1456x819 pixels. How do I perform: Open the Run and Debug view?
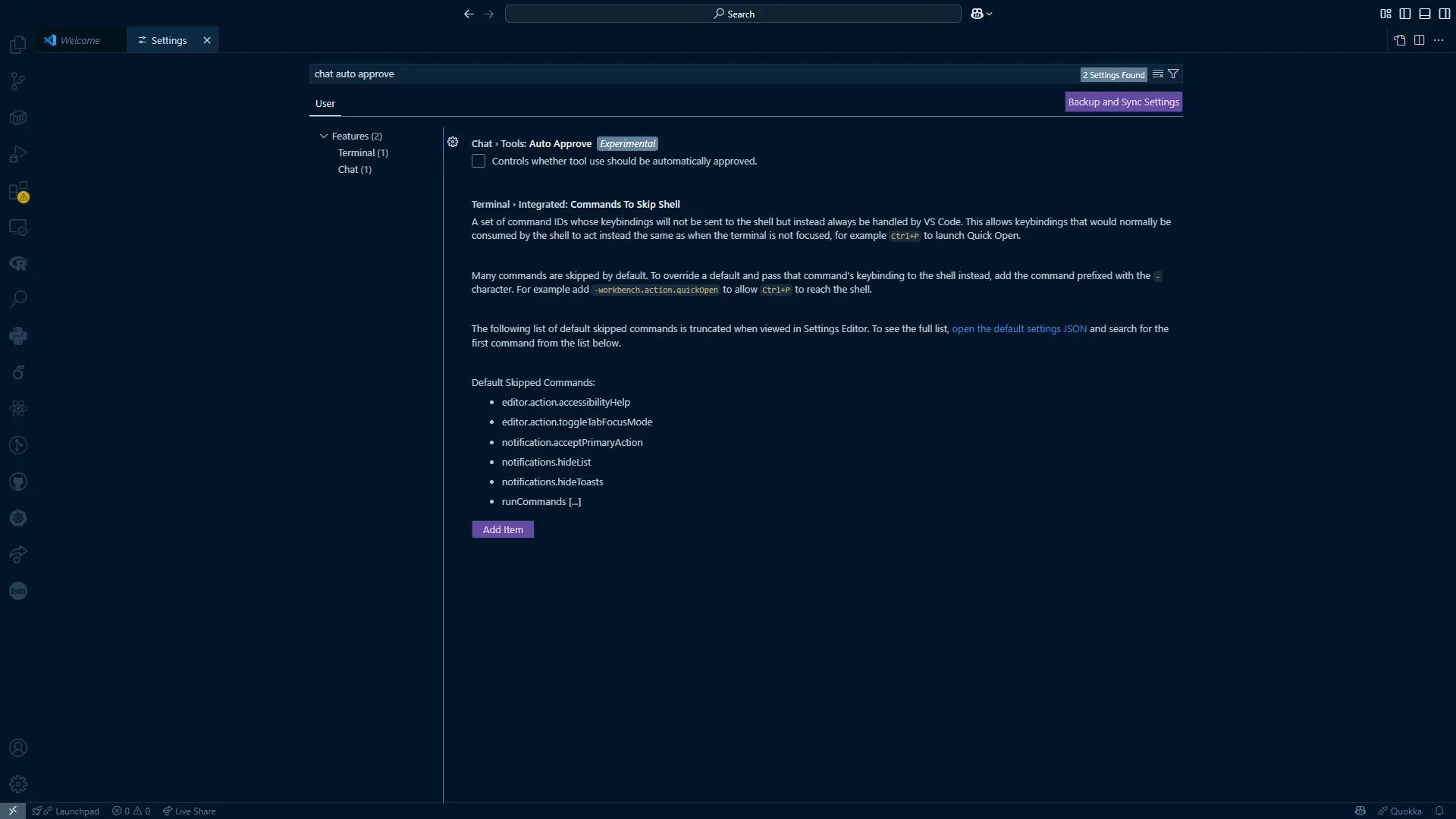coord(17,153)
